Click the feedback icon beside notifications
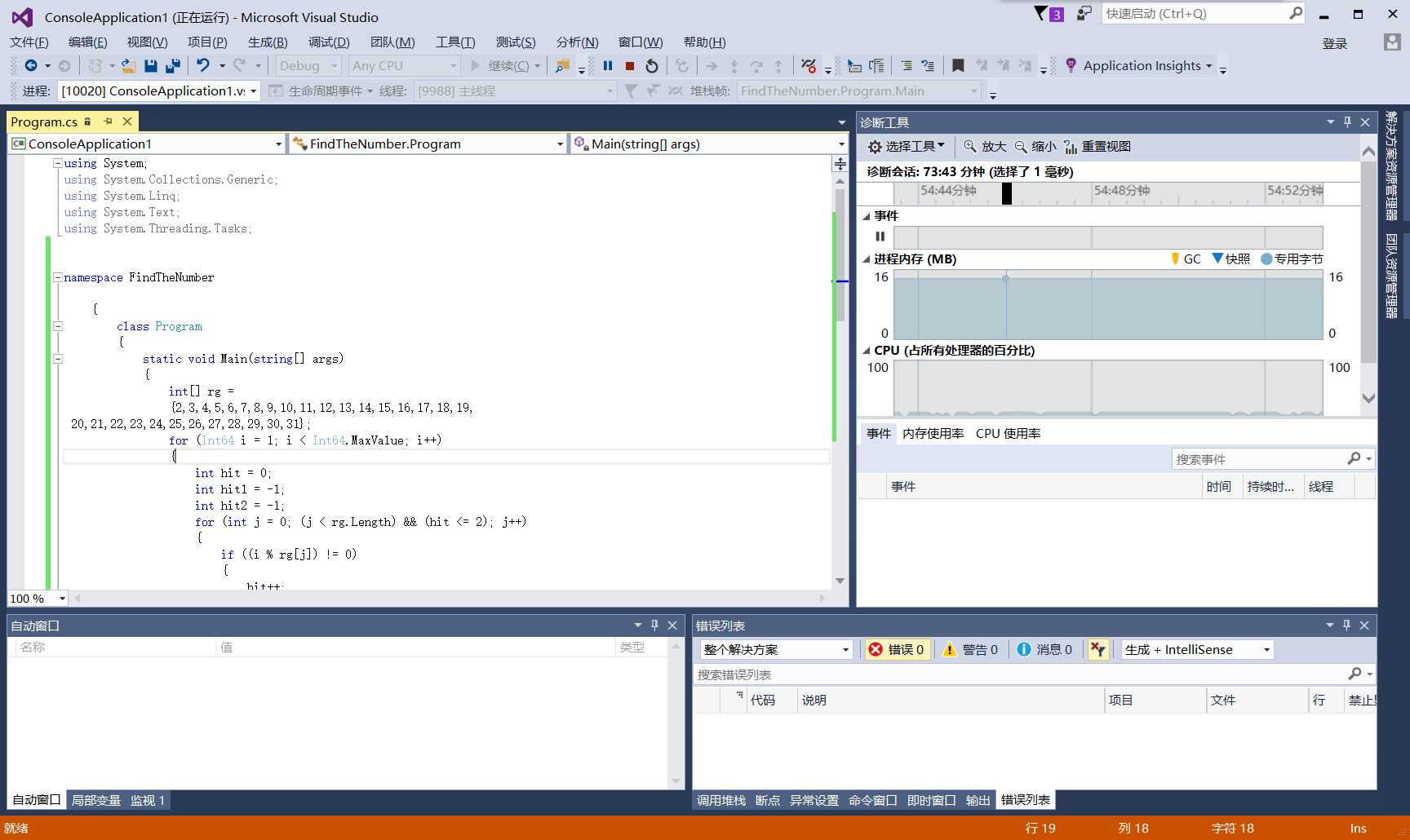Screen dimensions: 1410x840 click(x=1084, y=13)
